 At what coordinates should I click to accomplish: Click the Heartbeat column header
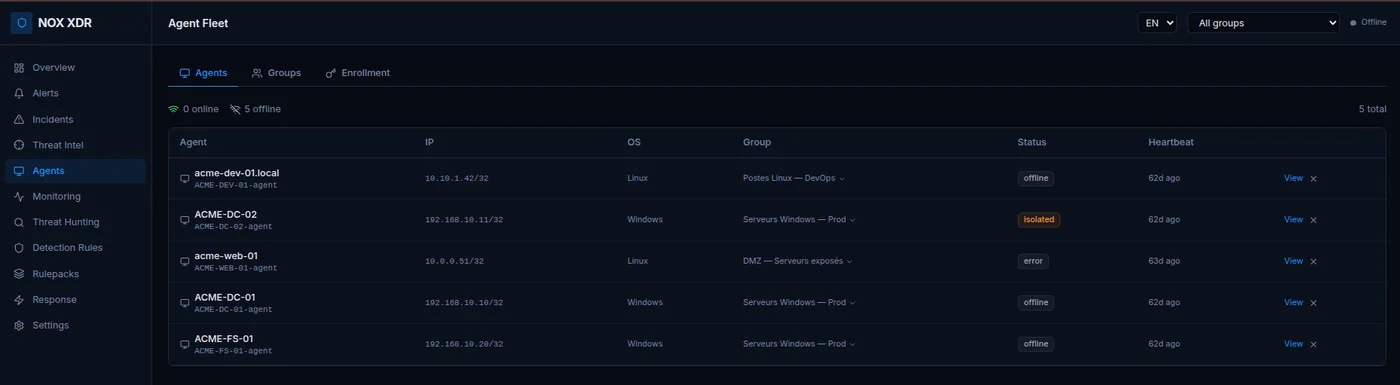coord(1171,142)
